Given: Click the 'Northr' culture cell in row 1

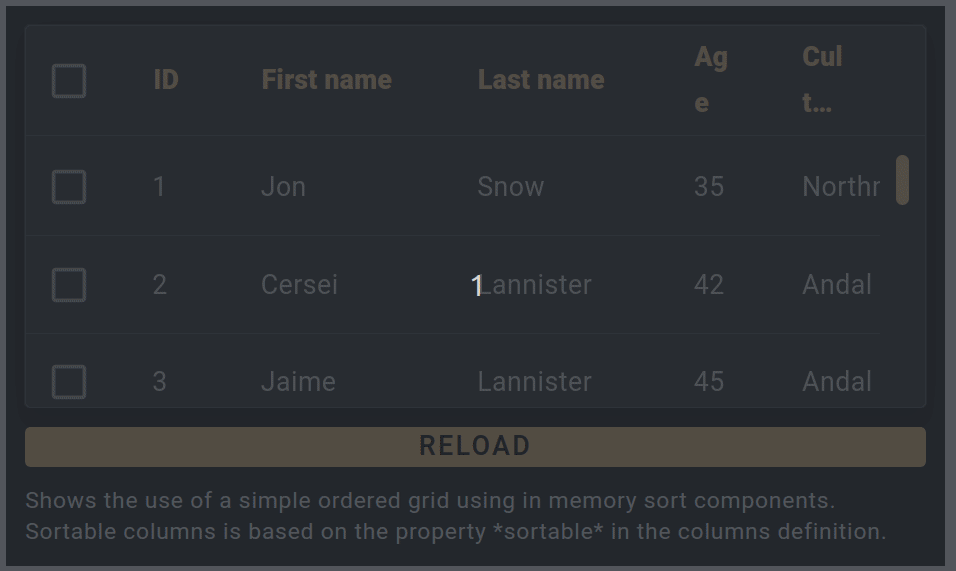Looking at the screenshot, I should click(840, 187).
